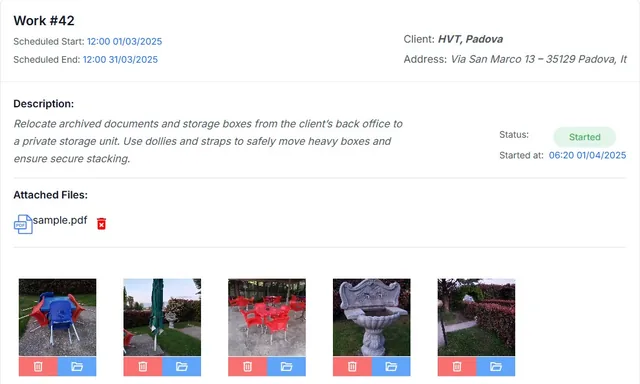View the stone fountain thumbnail
The width and height of the screenshot is (640, 384).
372,317
